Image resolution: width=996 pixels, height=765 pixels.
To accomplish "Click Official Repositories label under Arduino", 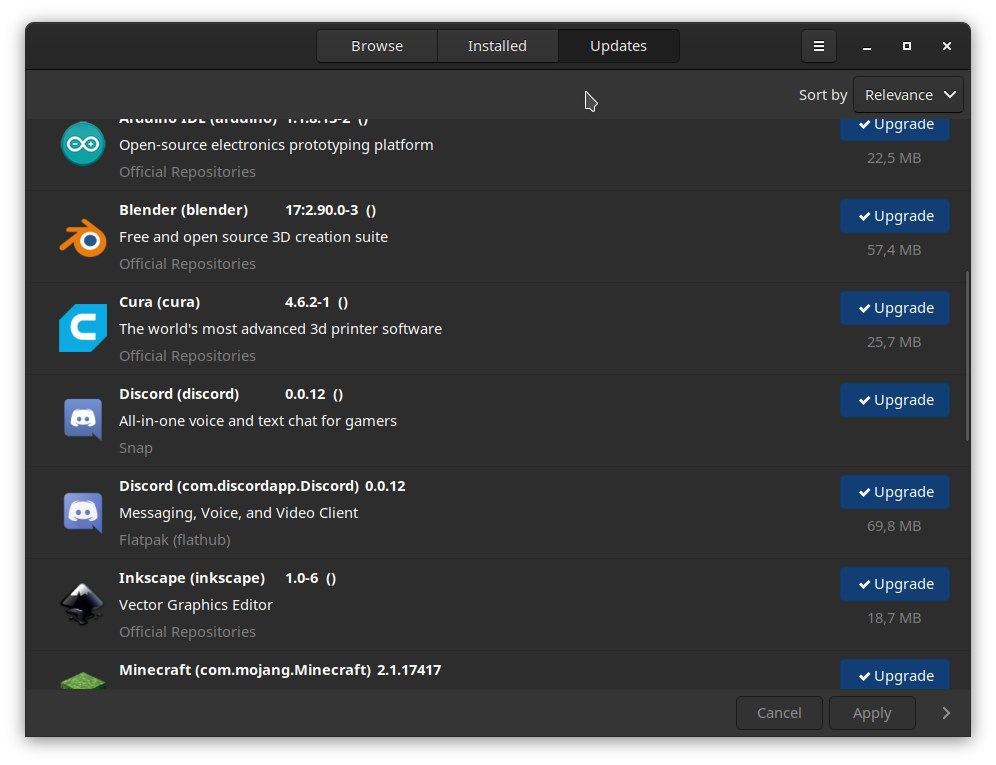I will [x=187, y=172].
